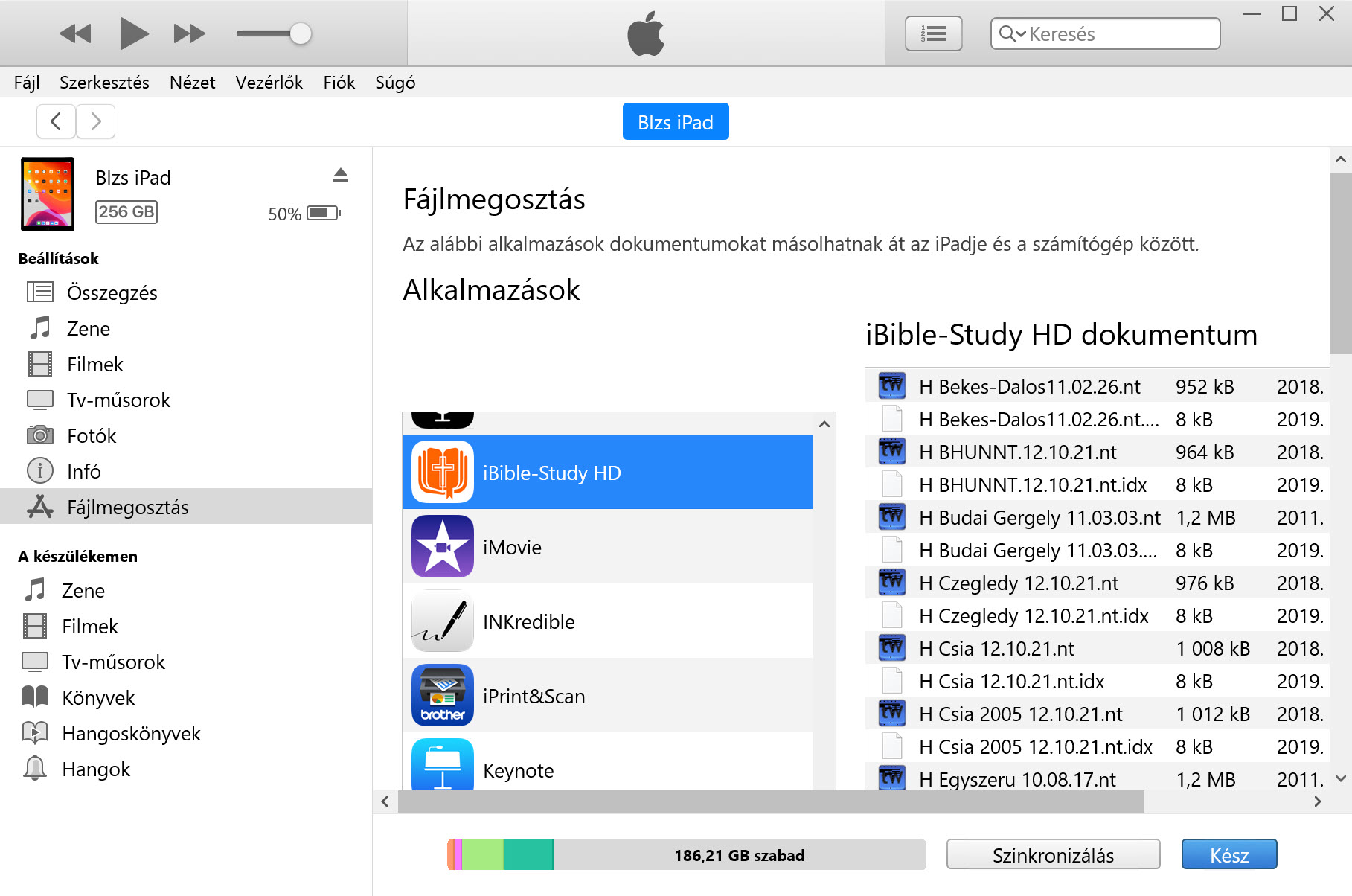Click the horizontal scrollbar left arrow
This screenshot has height=896, width=1352.
pyautogui.click(x=385, y=801)
